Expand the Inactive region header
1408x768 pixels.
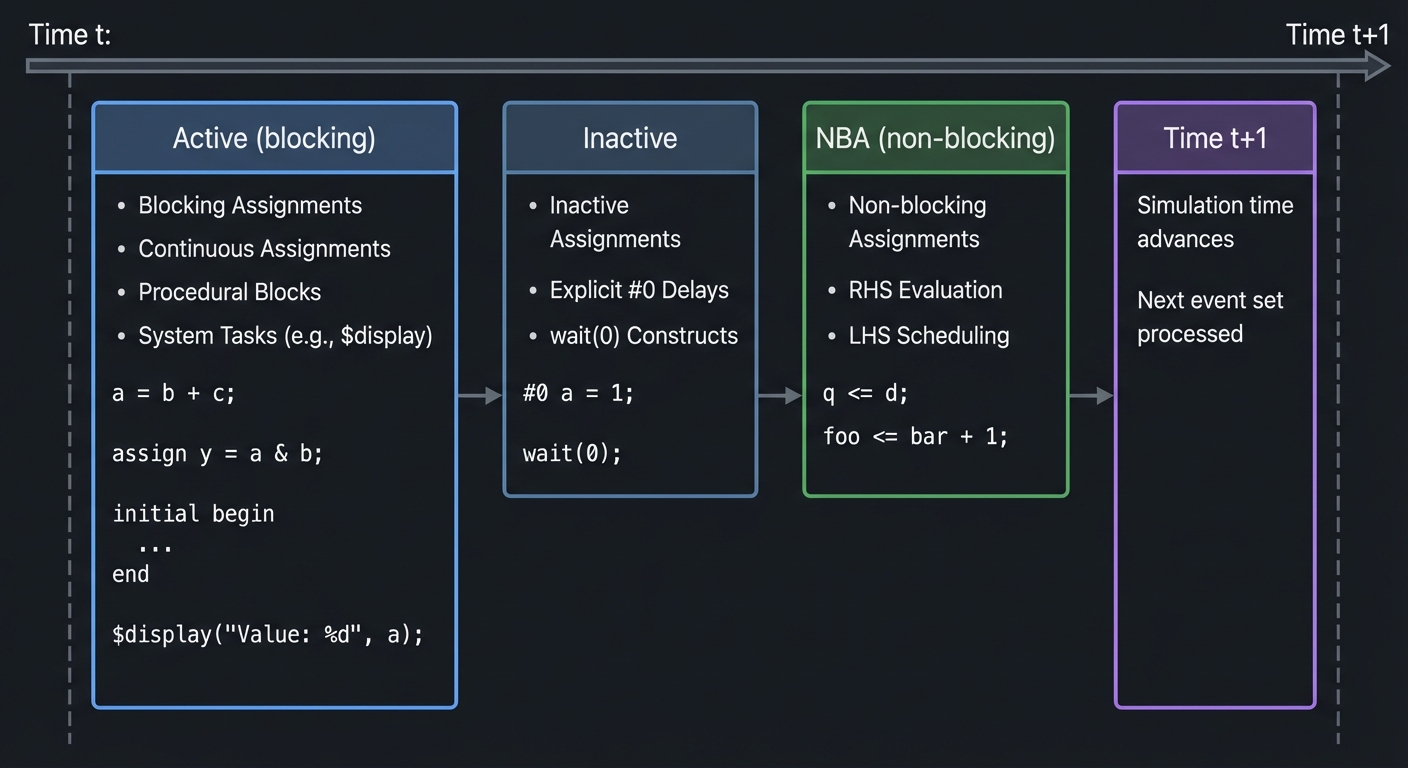tap(630, 137)
